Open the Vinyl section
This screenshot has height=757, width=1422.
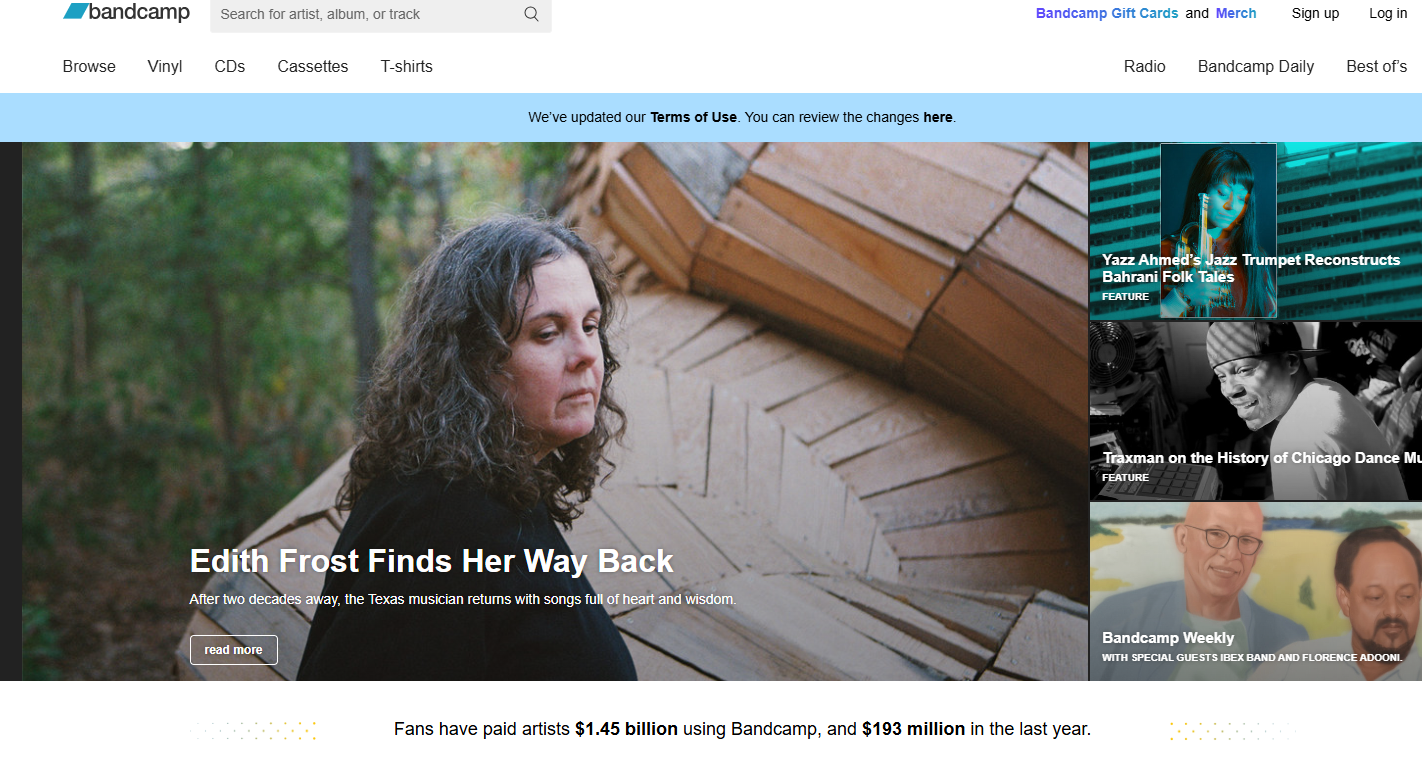point(165,66)
